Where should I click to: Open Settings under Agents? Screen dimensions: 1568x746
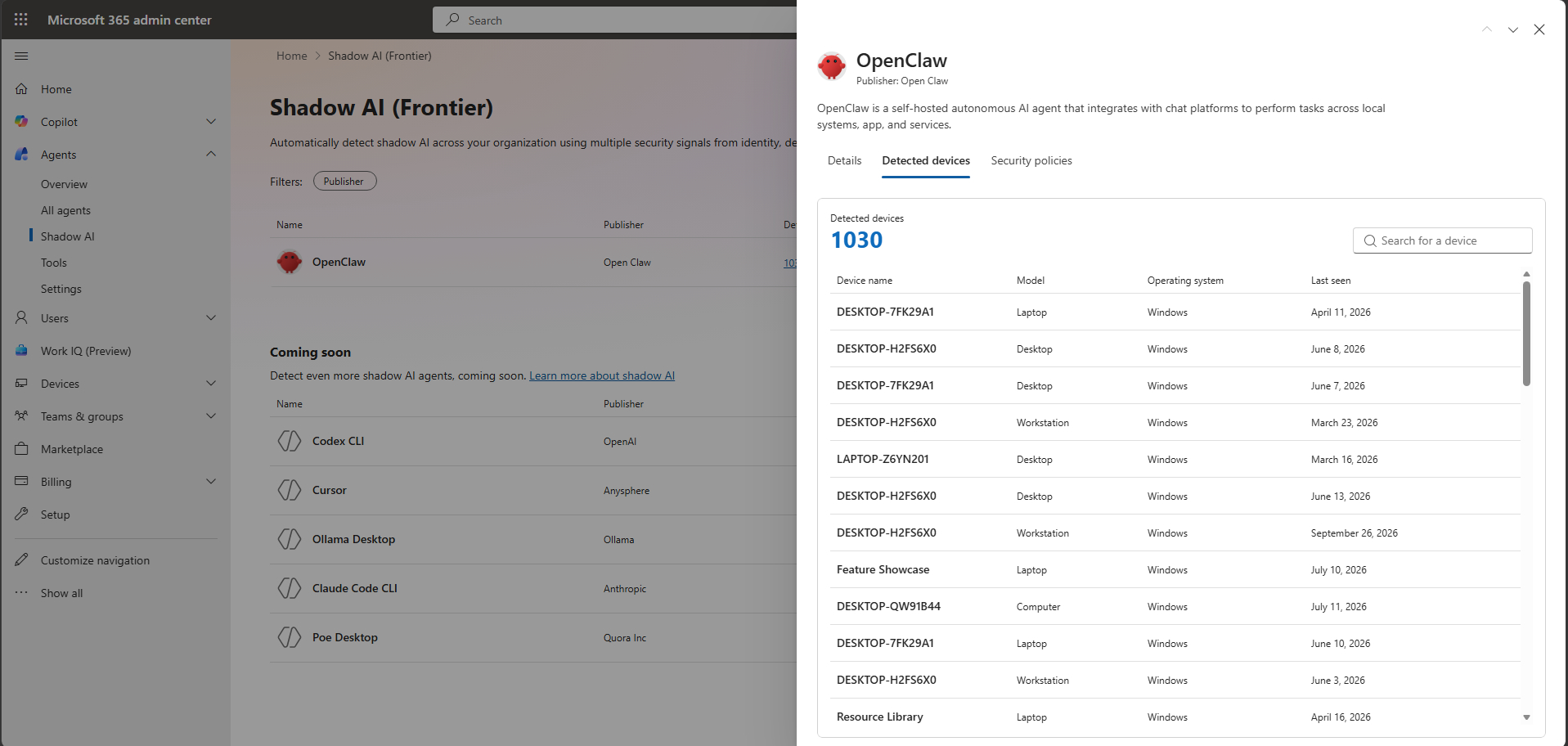coord(61,289)
